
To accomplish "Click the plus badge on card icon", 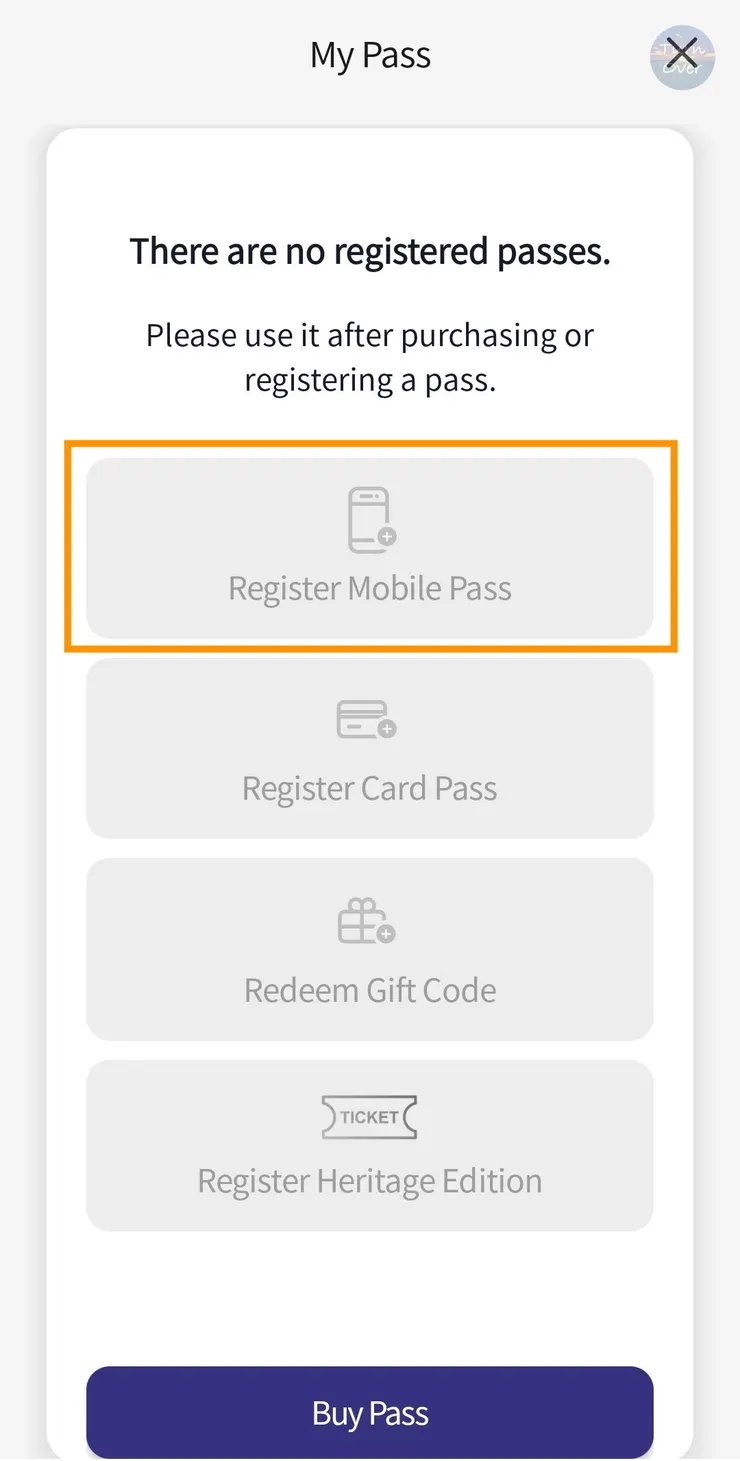I will [387, 729].
